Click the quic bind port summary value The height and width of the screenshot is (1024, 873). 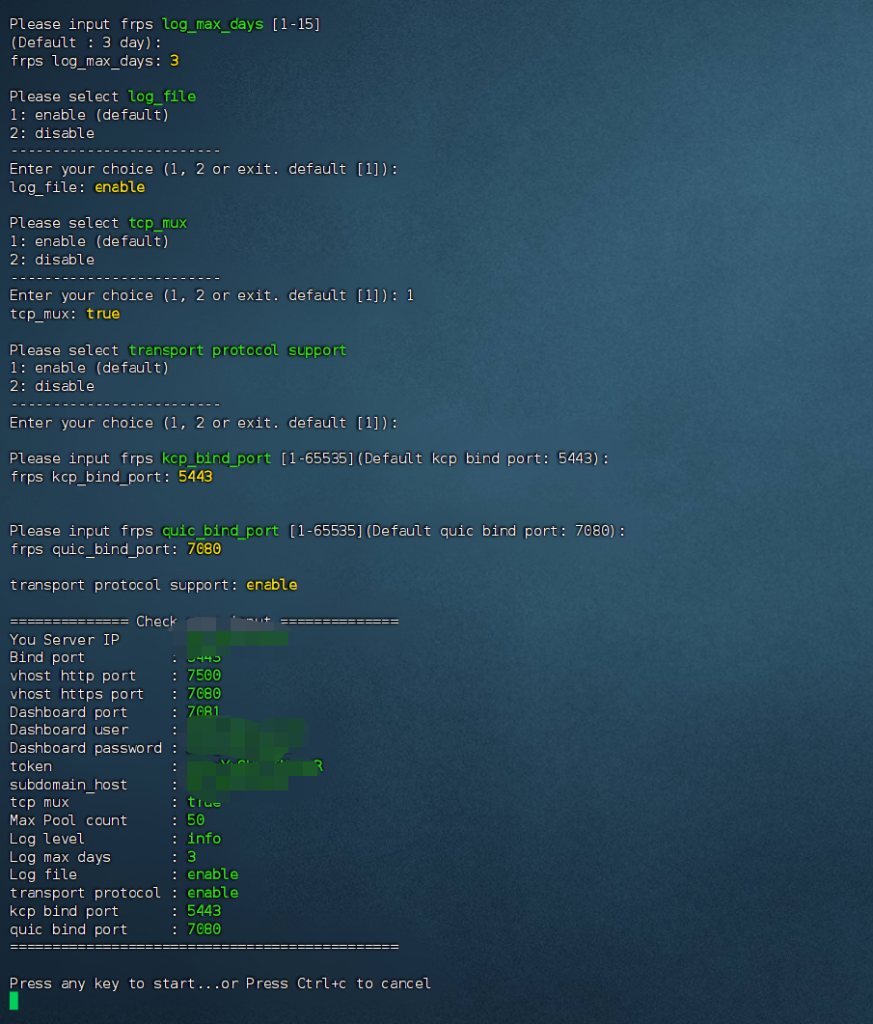coord(204,929)
